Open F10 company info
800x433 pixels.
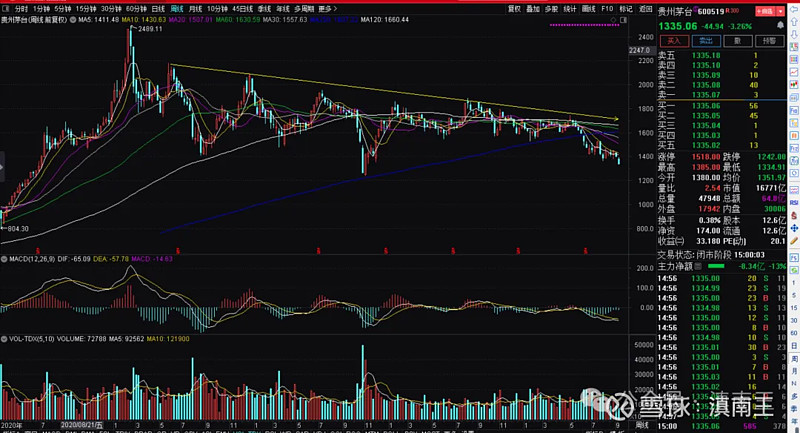[x=607, y=9]
